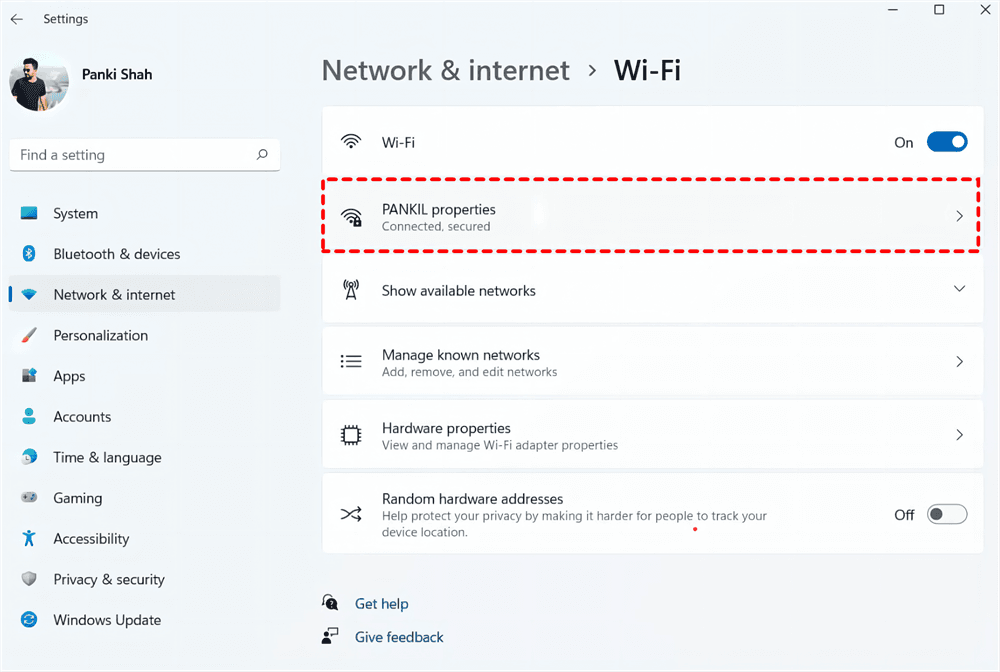Click the Gaming controller icon

[x=29, y=498]
